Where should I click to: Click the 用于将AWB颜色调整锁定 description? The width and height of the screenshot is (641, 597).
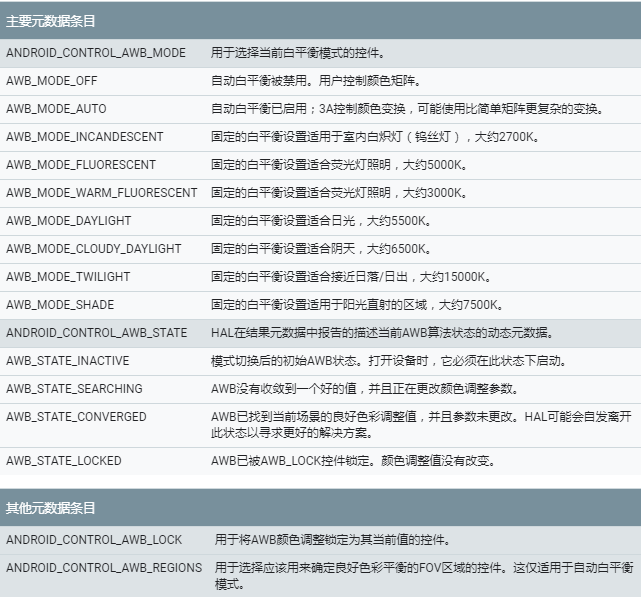coord(332,540)
